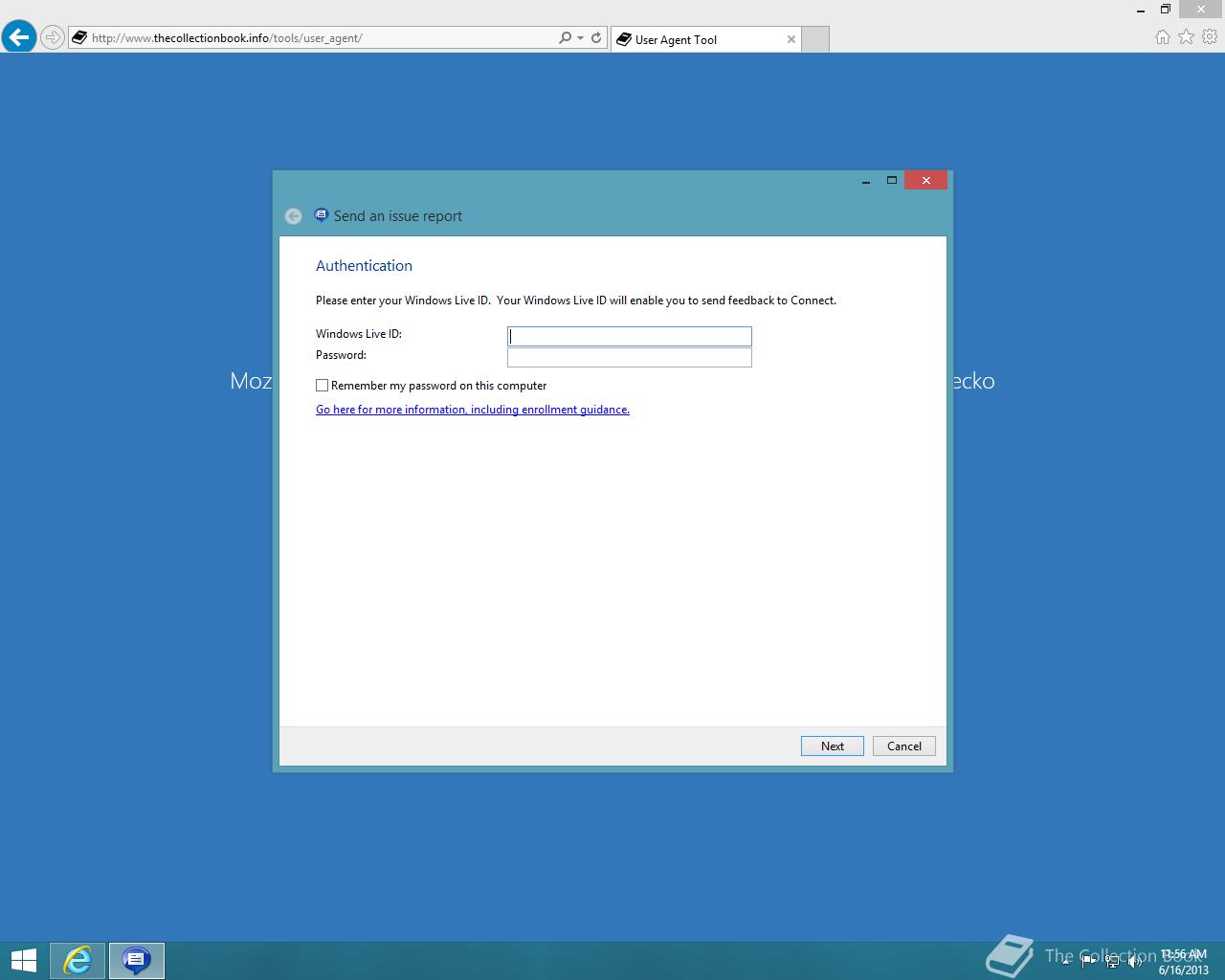Restore down the Internet Explorer window
1225x980 pixels.
pyautogui.click(x=1166, y=10)
